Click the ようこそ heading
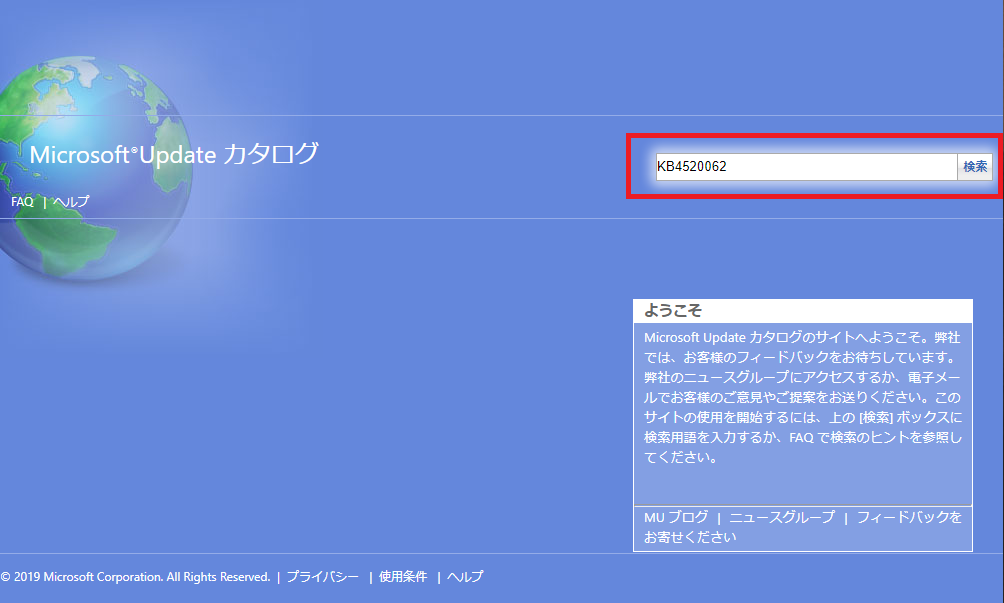This screenshot has width=1004, height=603. [673, 310]
